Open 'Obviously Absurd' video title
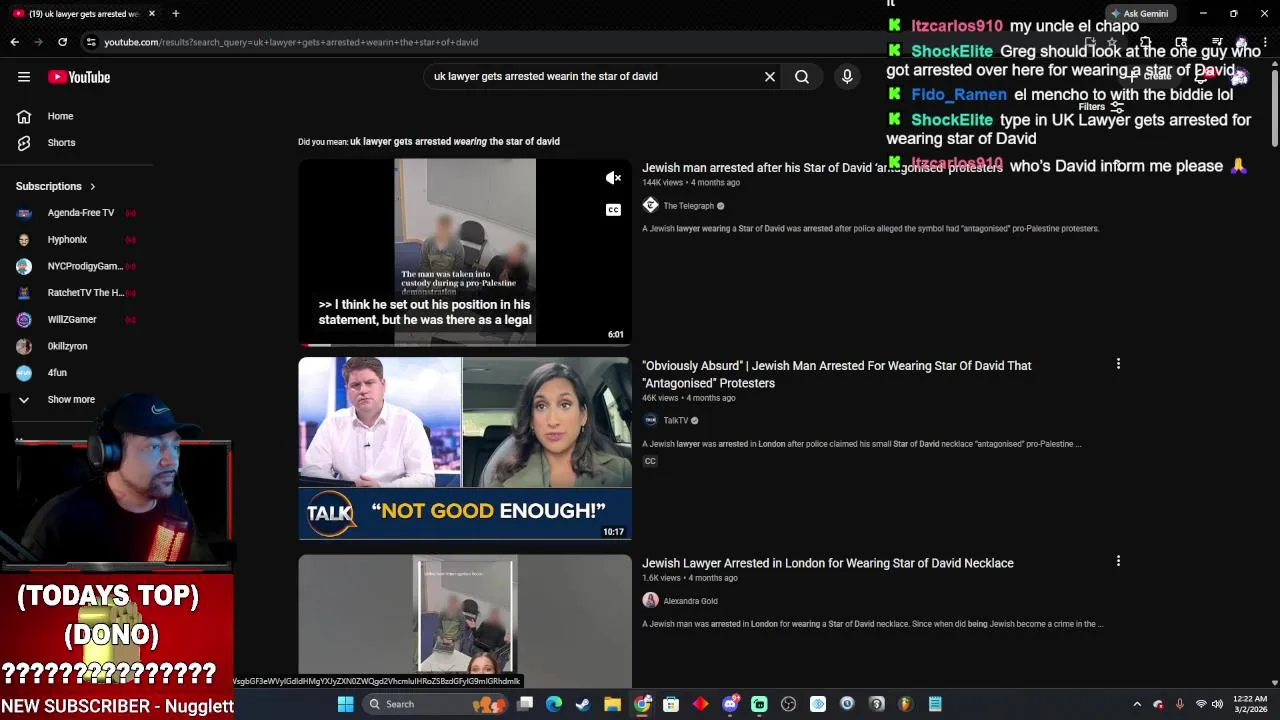Screen dimensions: 1280x720 (837, 375)
